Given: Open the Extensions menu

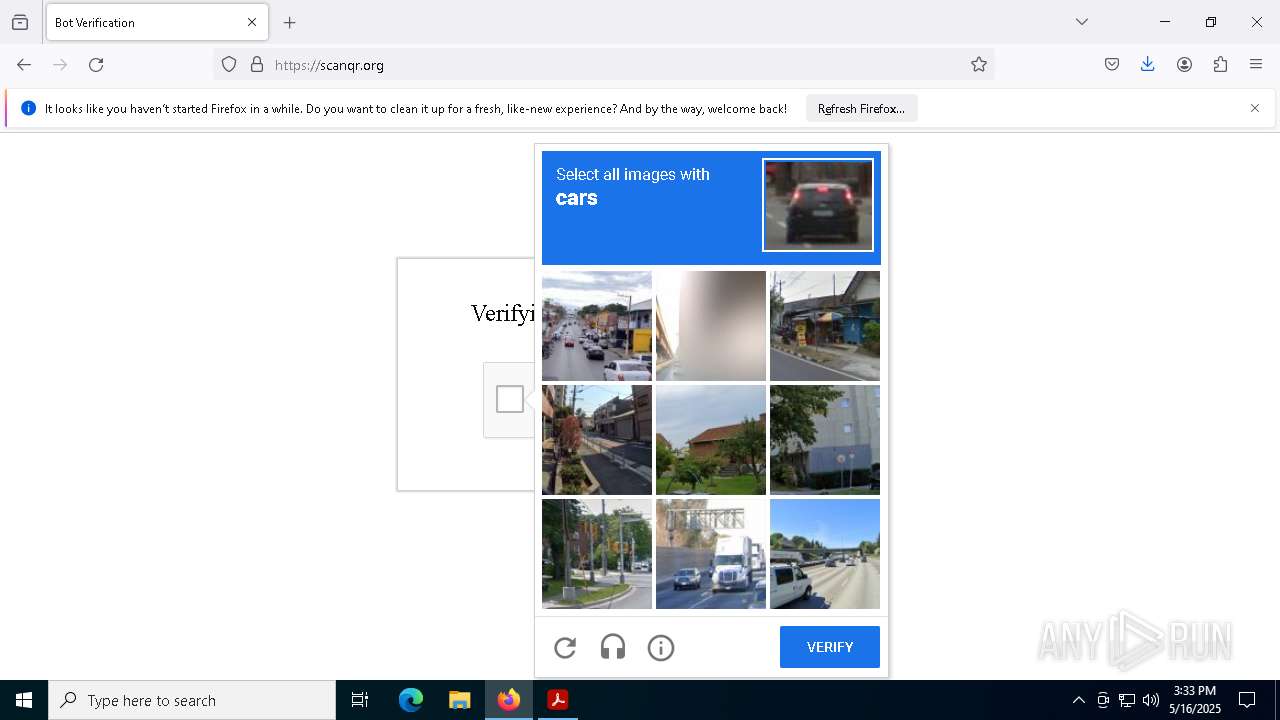Looking at the screenshot, I should click(1220, 65).
